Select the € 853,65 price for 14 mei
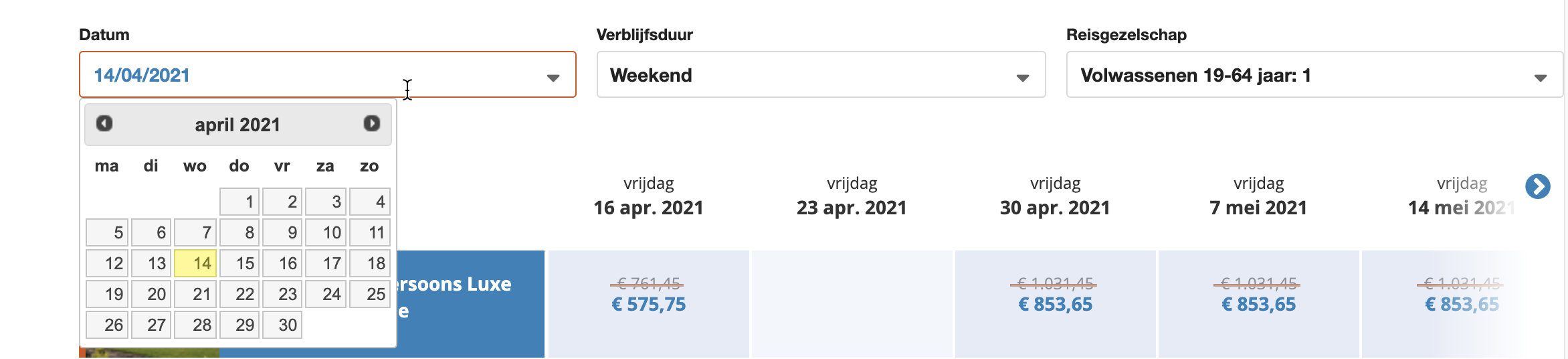 (x=1462, y=305)
